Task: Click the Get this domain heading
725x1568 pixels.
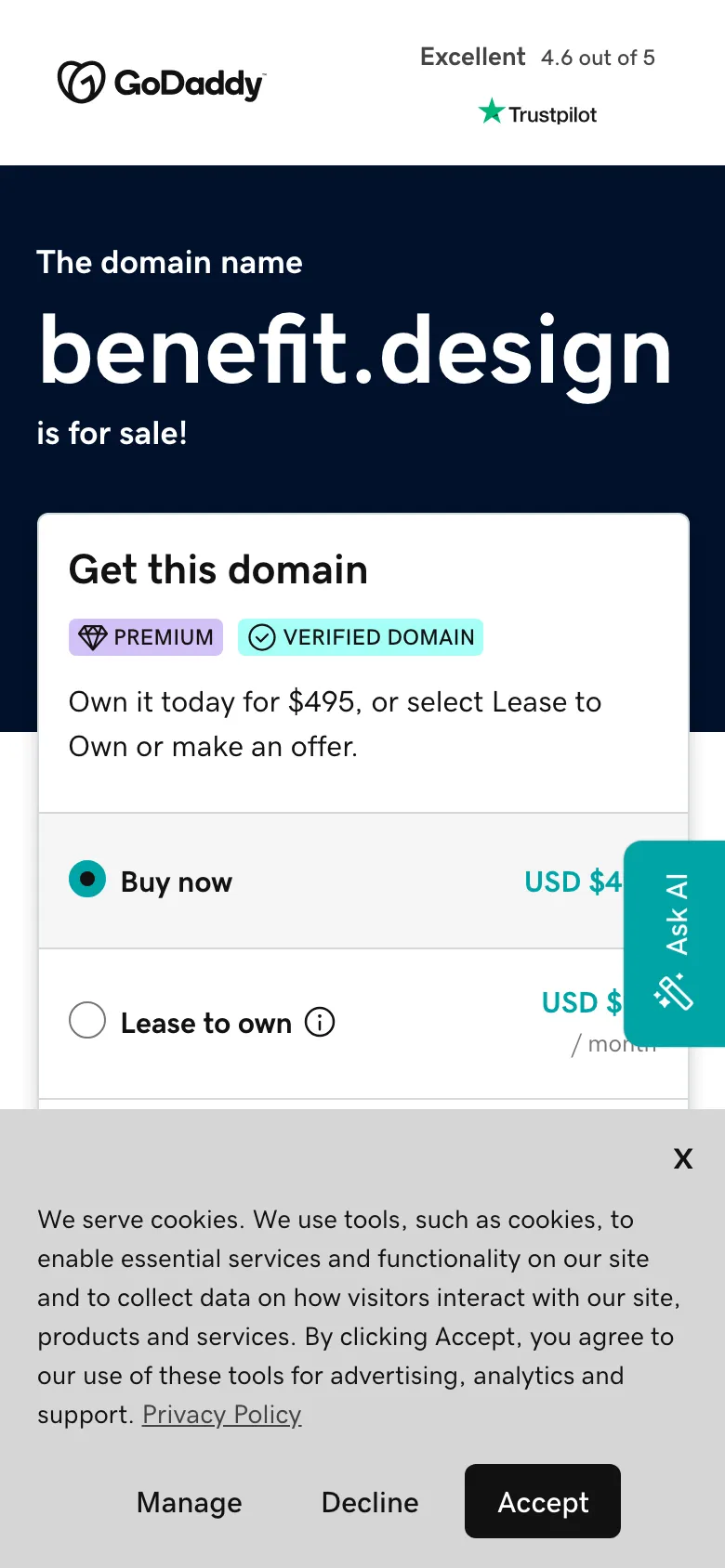Action: 218,569
